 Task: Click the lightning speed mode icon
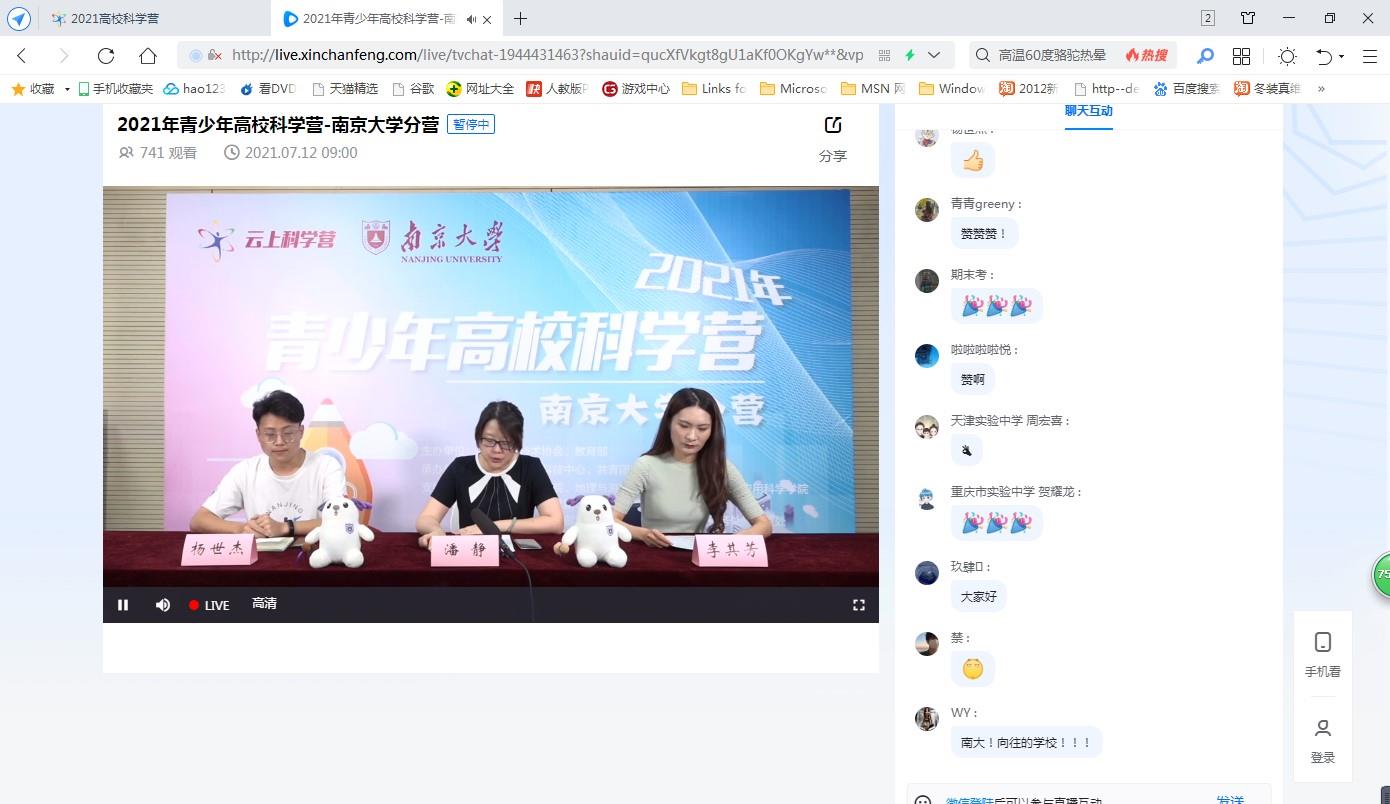[x=910, y=56]
